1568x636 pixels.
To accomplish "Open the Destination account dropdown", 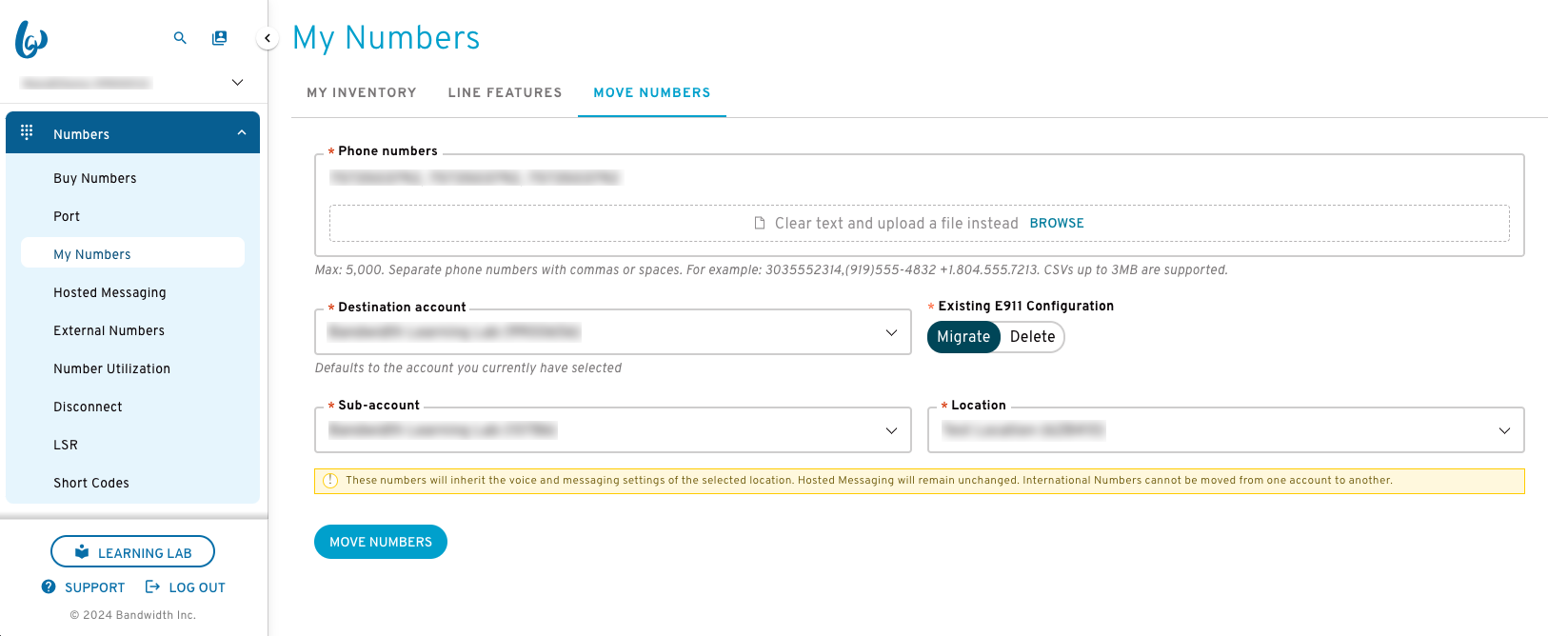I will 613,332.
